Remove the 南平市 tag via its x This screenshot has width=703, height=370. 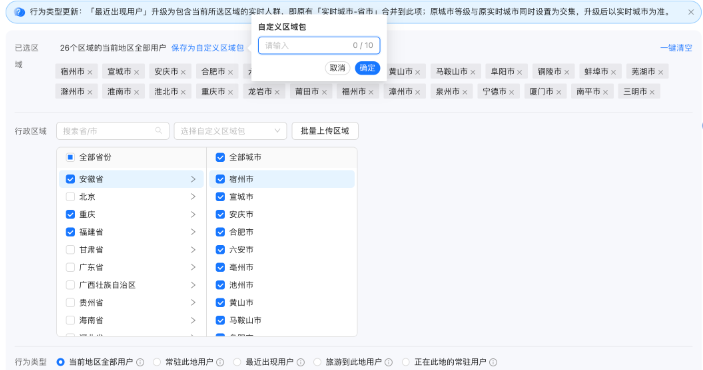pos(605,92)
